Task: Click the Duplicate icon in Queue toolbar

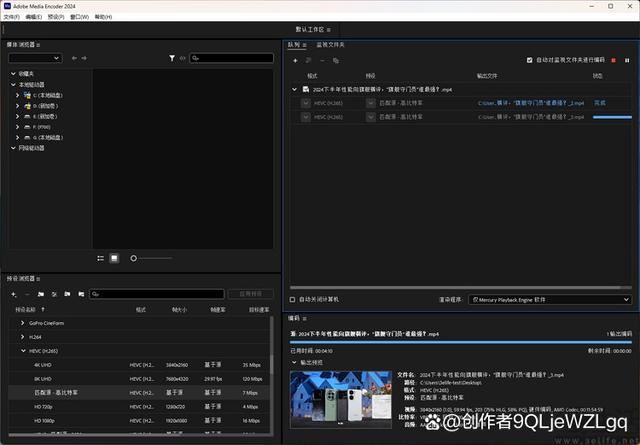Action: 335,60
